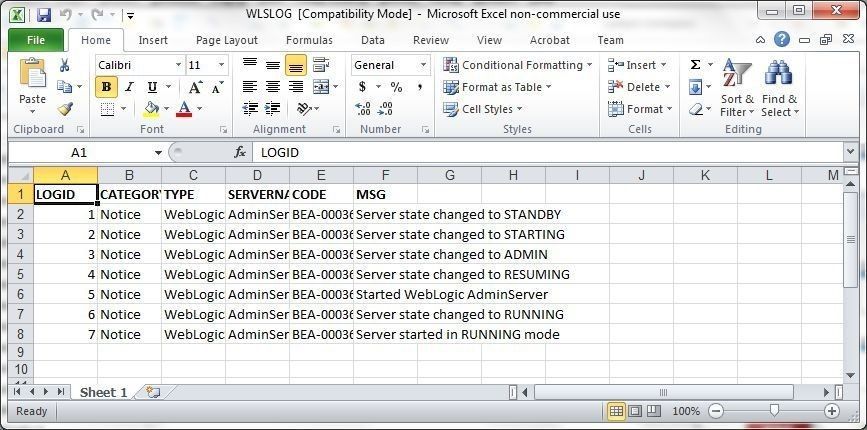Click the Save icon in Quick Access Toolbar
Image resolution: width=867 pixels, height=430 pixels.
[x=44, y=15]
